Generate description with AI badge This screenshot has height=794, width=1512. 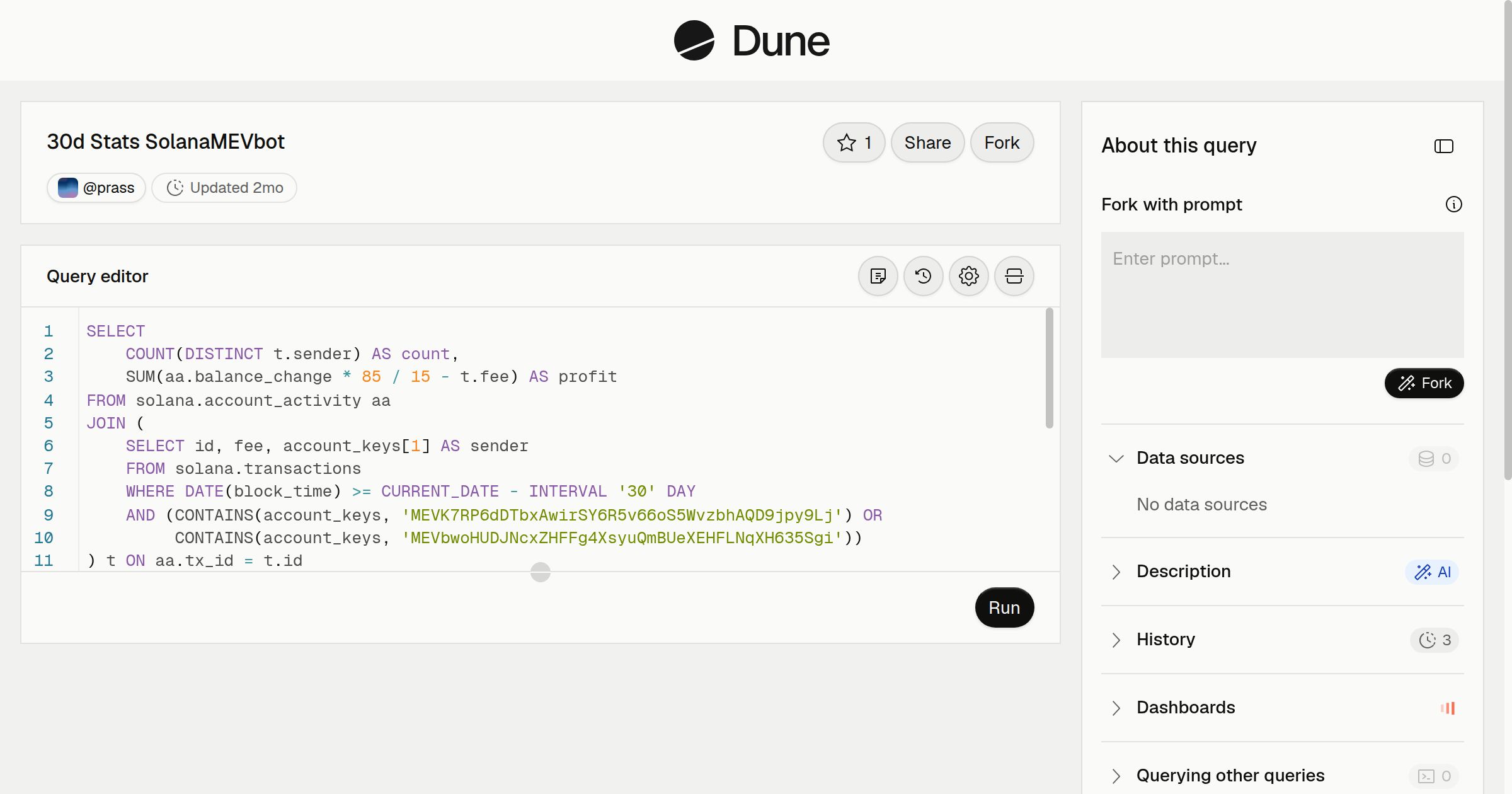[x=1431, y=572]
